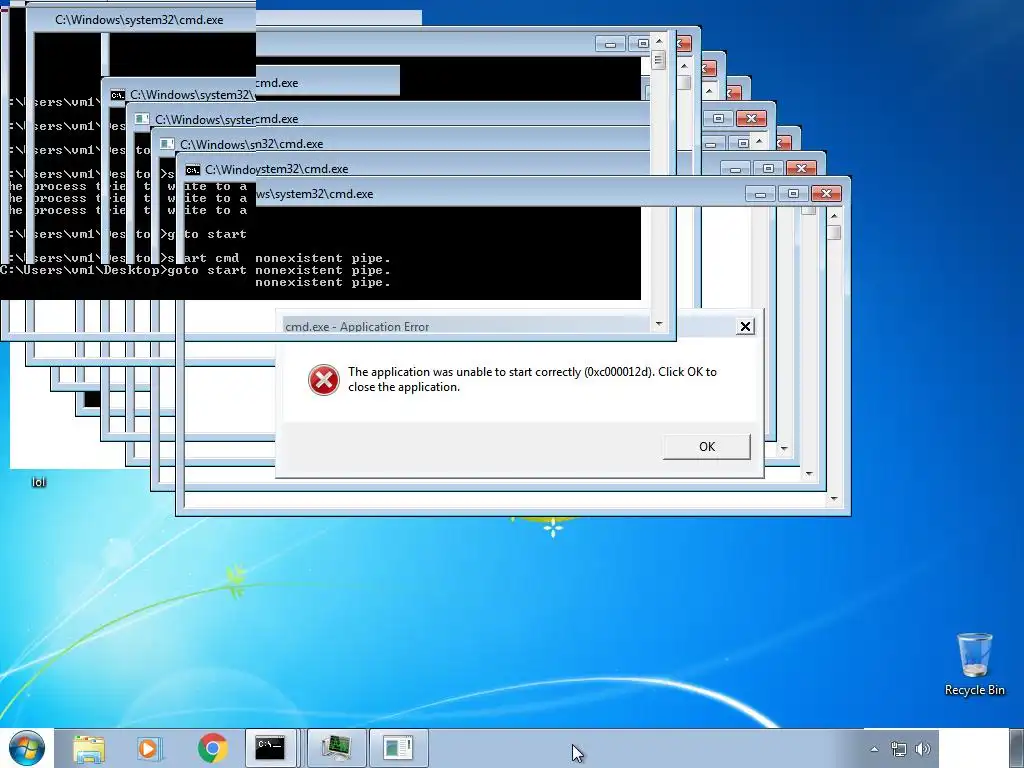The height and width of the screenshot is (768, 1024).
Task: Click the green monitor taskbar icon
Action: 336,748
